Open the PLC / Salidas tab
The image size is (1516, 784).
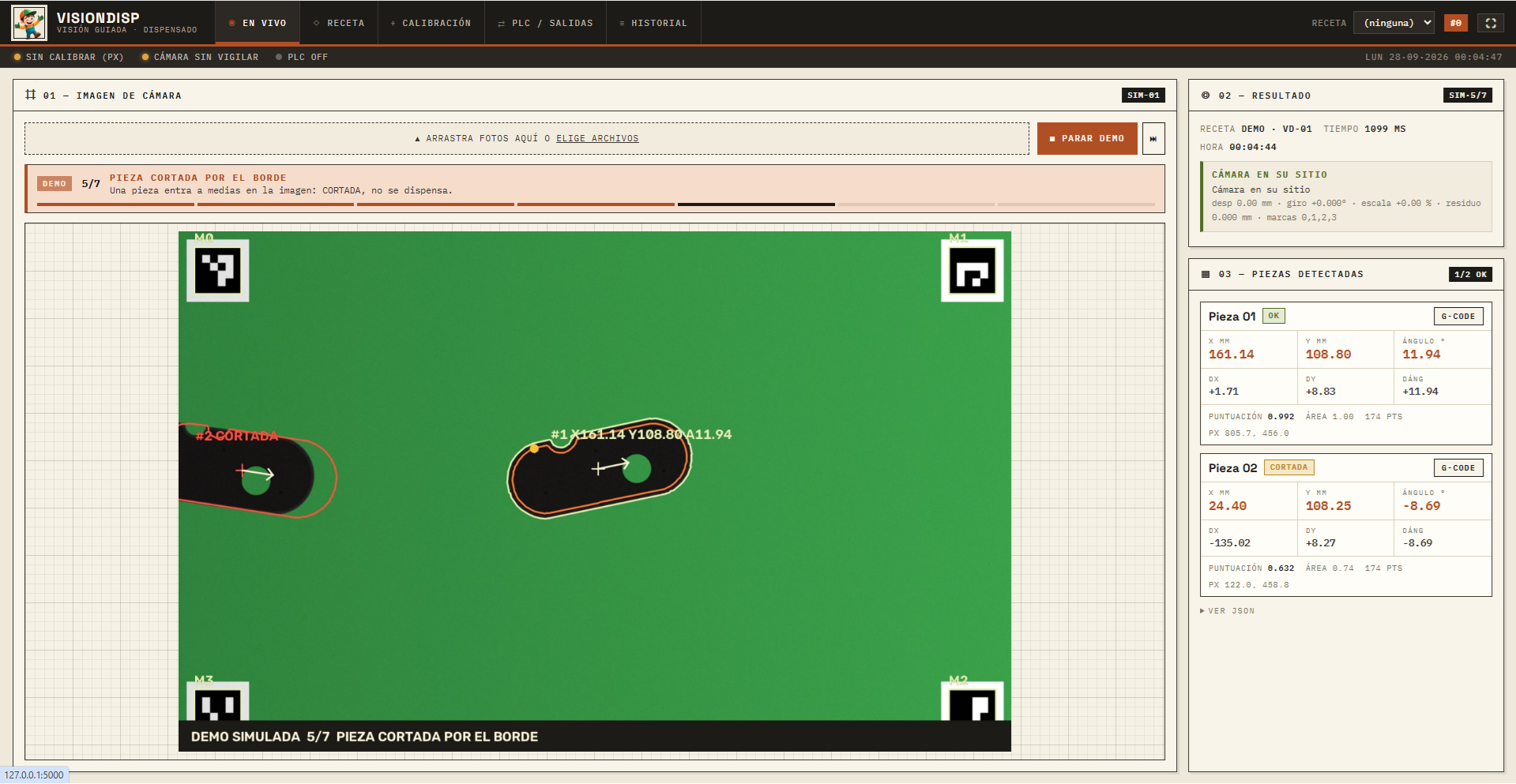[545, 23]
